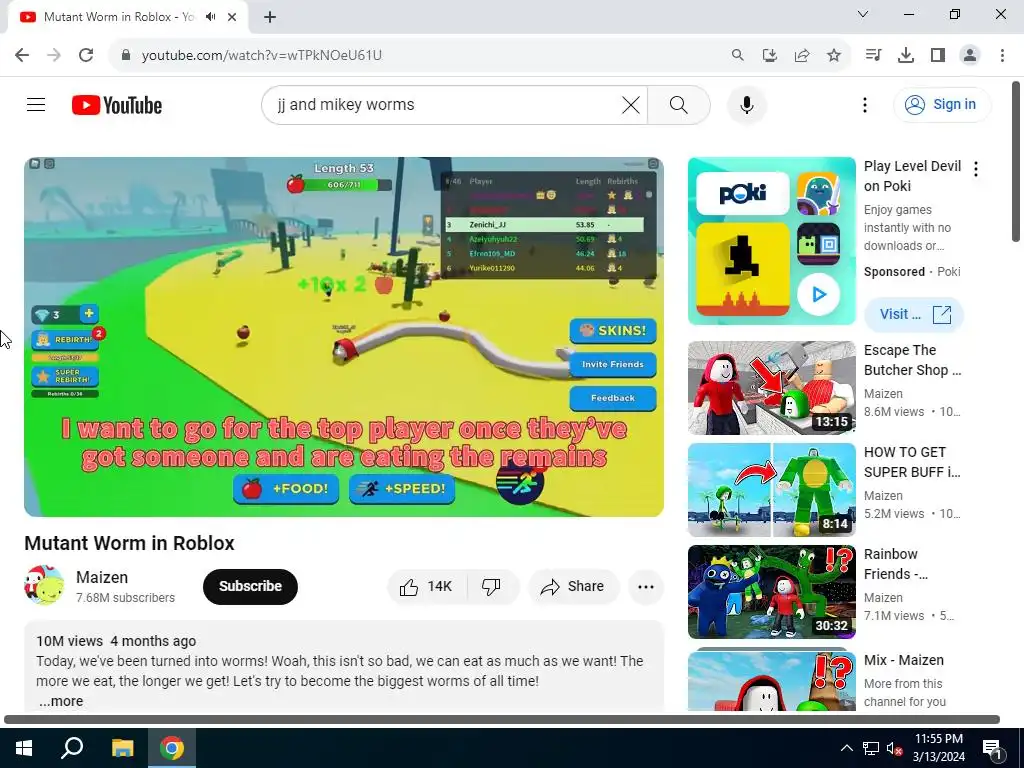Image resolution: width=1024 pixels, height=768 pixels.
Task: Click the URL address bar
Action: tap(418, 55)
